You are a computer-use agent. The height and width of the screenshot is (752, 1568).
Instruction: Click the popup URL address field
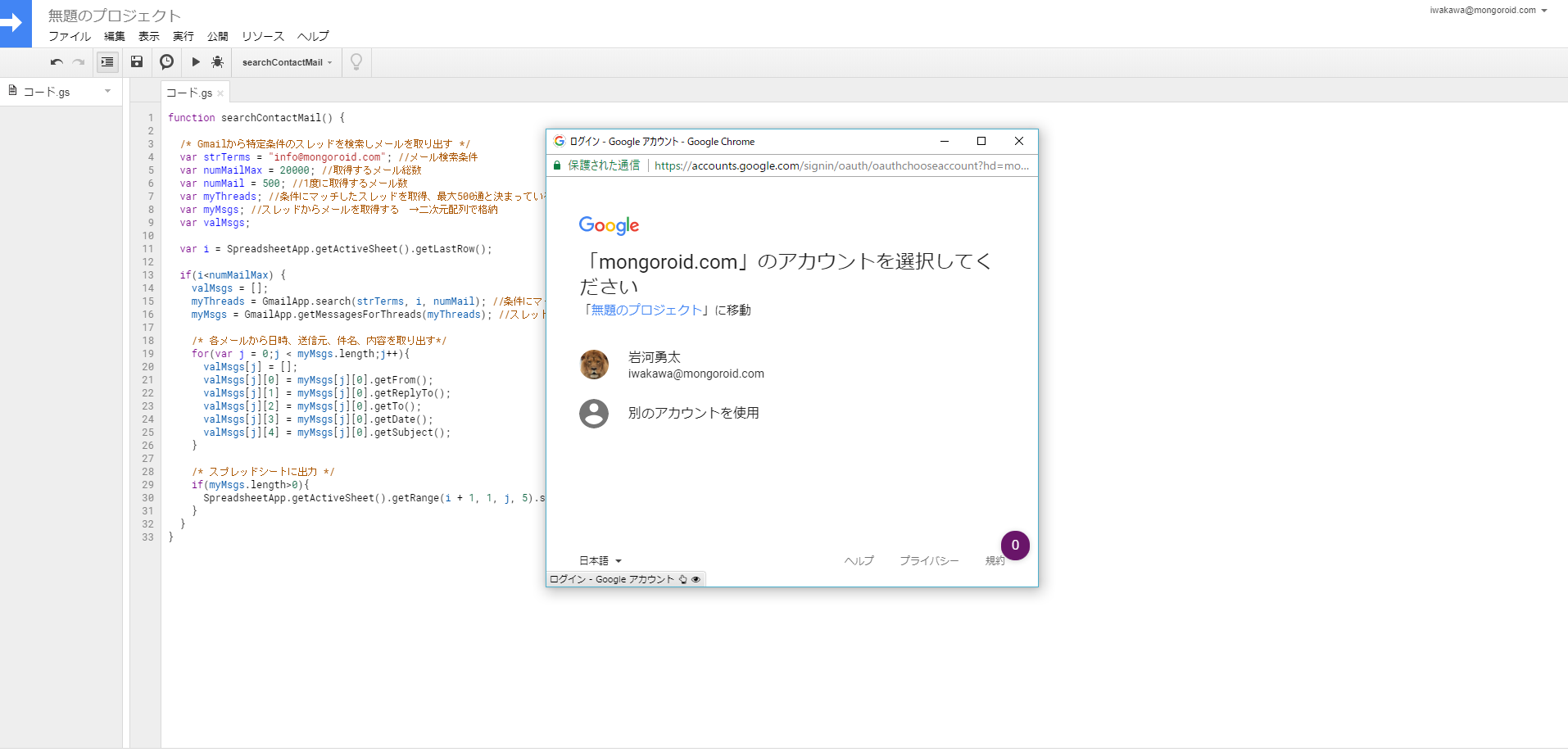841,165
